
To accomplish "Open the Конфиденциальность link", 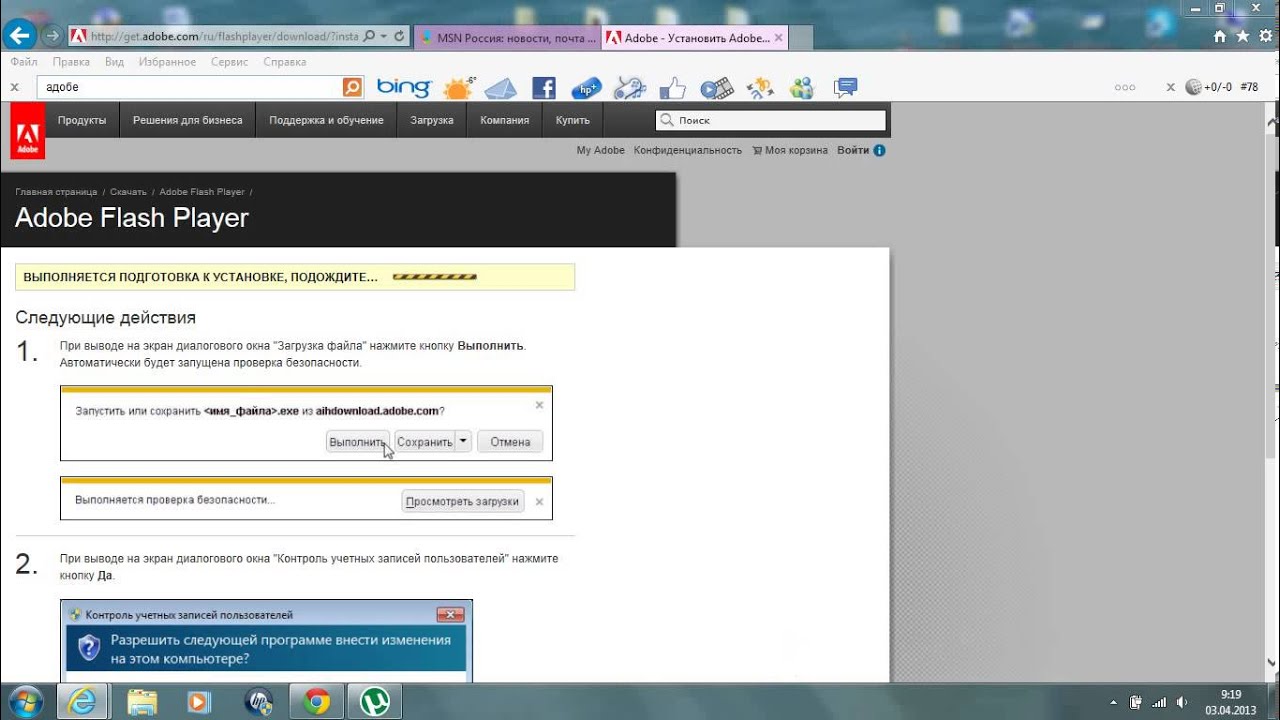I will pyautogui.click(x=688, y=150).
